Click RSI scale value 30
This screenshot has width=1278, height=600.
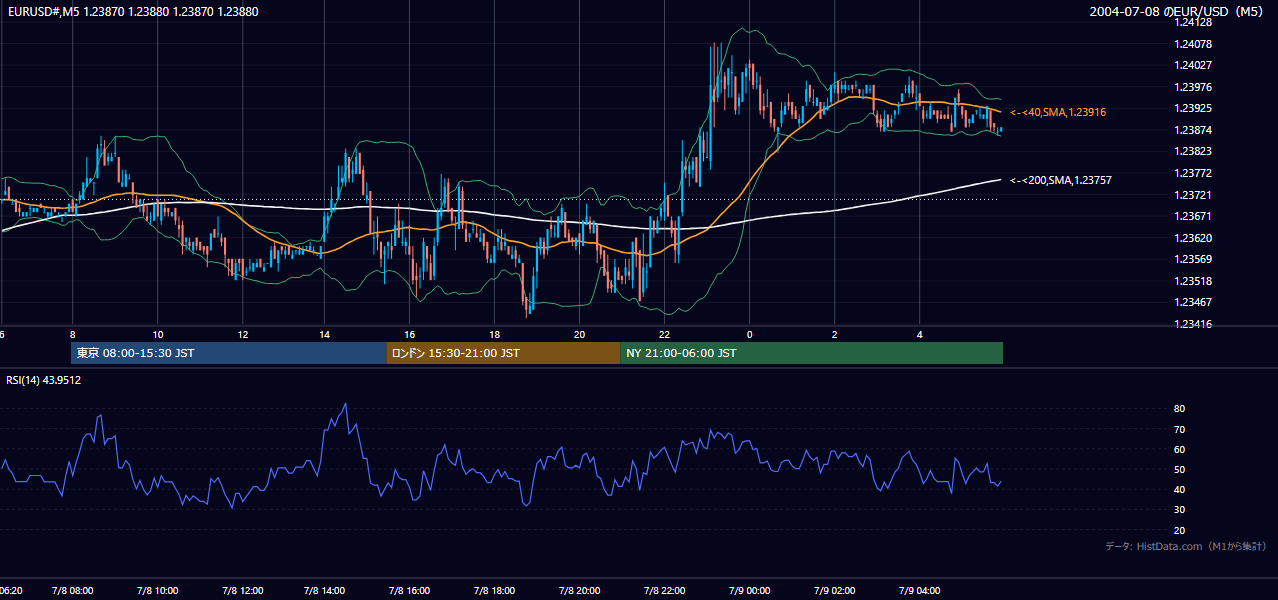(x=1180, y=510)
